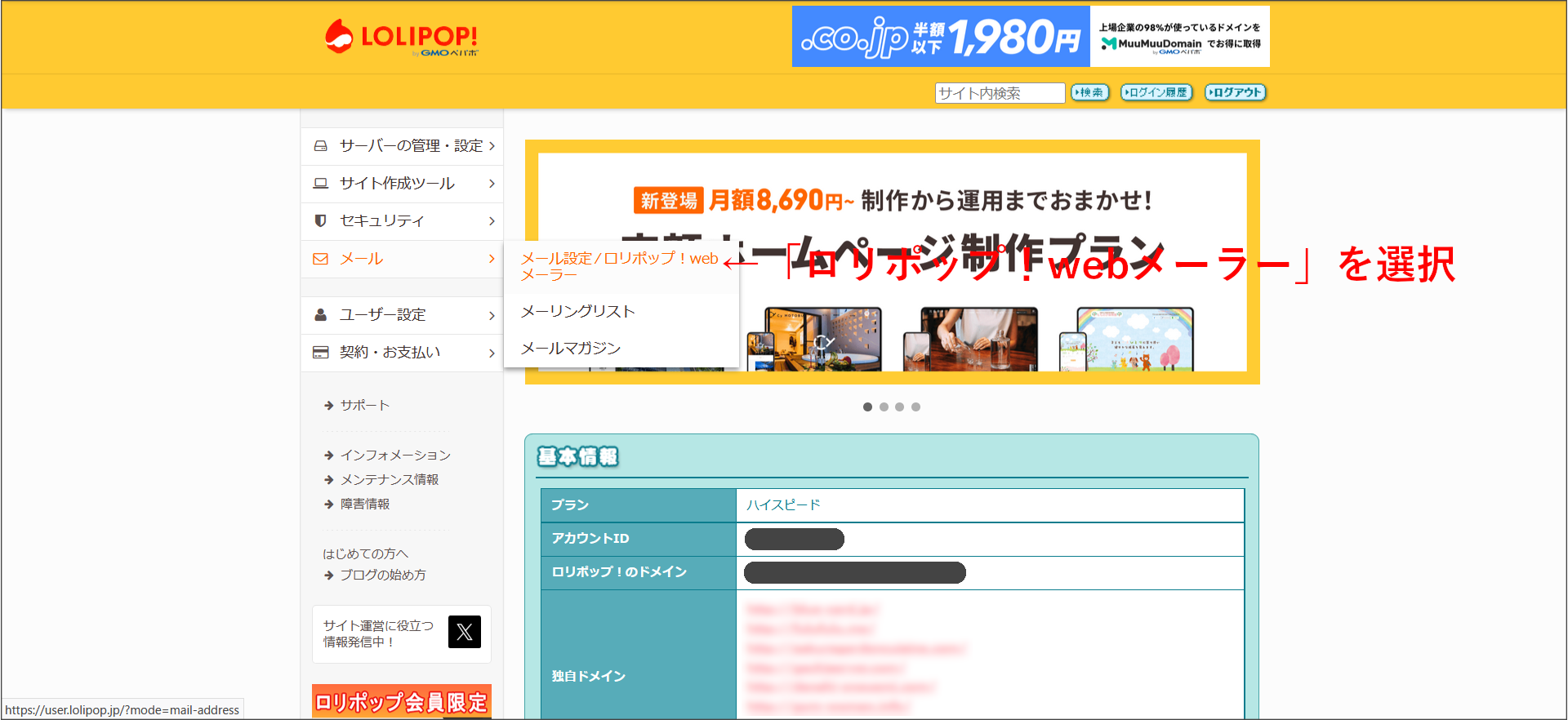Click the arrow icon beside メンテナンス情報
The image size is (1568, 720).
[x=329, y=480]
